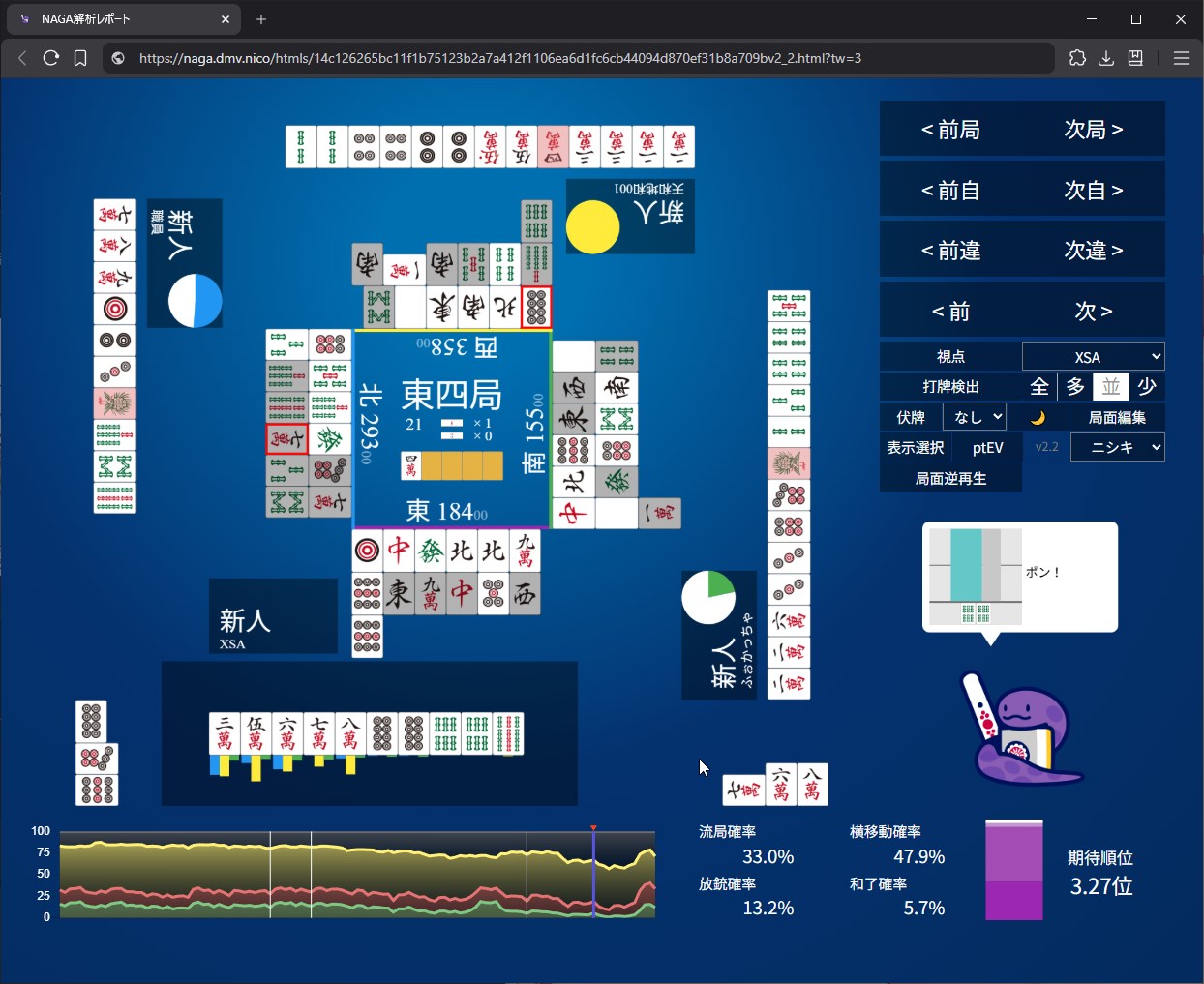Set discard detection to 少
The height and width of the screenshot is (984, 1204).
tap(1147, 387)
